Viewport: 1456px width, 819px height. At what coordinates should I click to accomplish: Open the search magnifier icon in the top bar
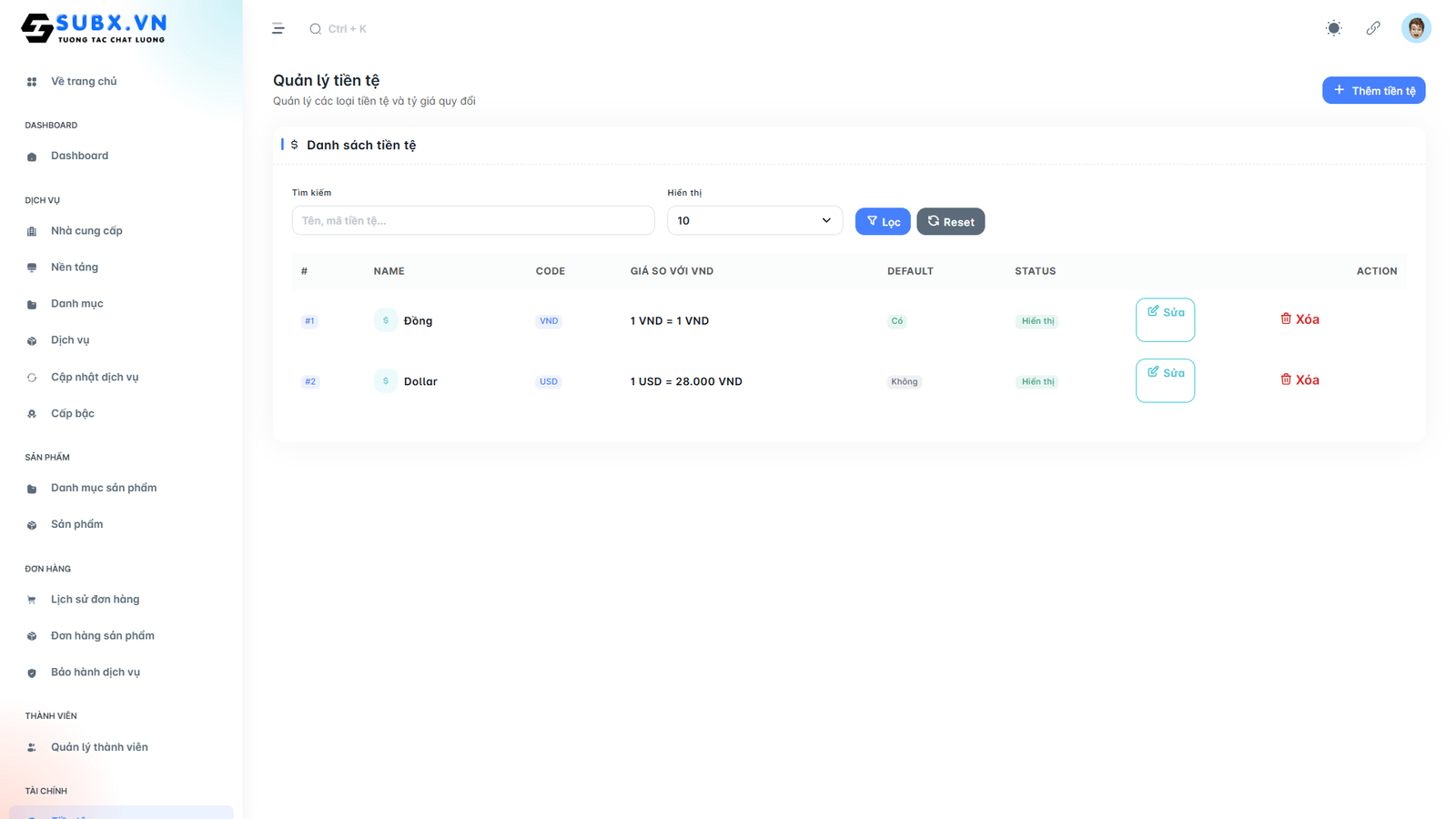click(314, 28)
